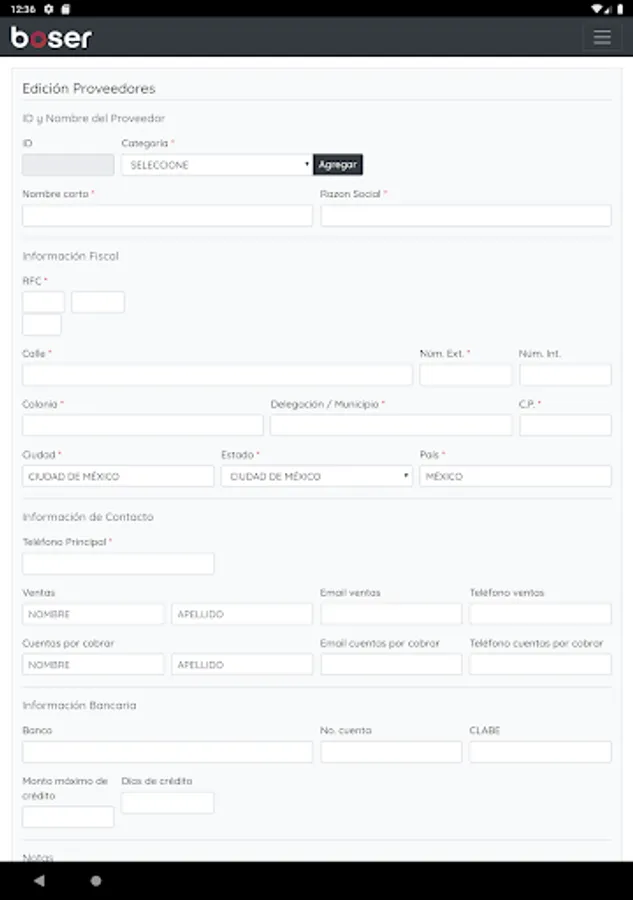Click the Delegación / Municipio field
Screen dimensions: 633x900
(390, 425)
